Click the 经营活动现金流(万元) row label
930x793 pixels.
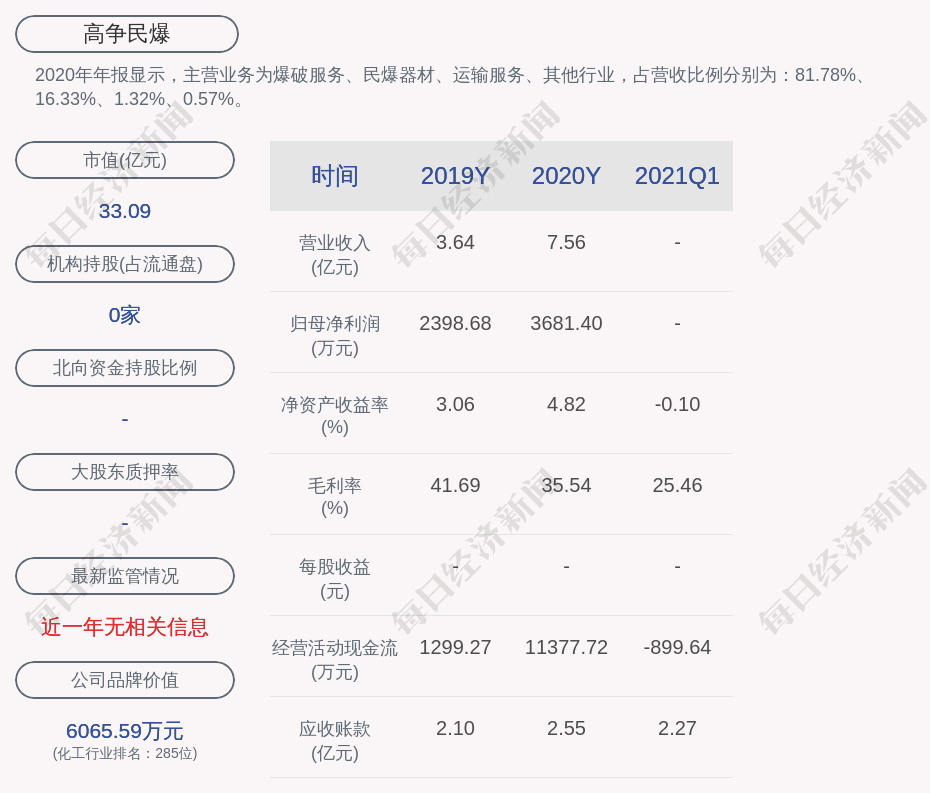pos(335,660)
